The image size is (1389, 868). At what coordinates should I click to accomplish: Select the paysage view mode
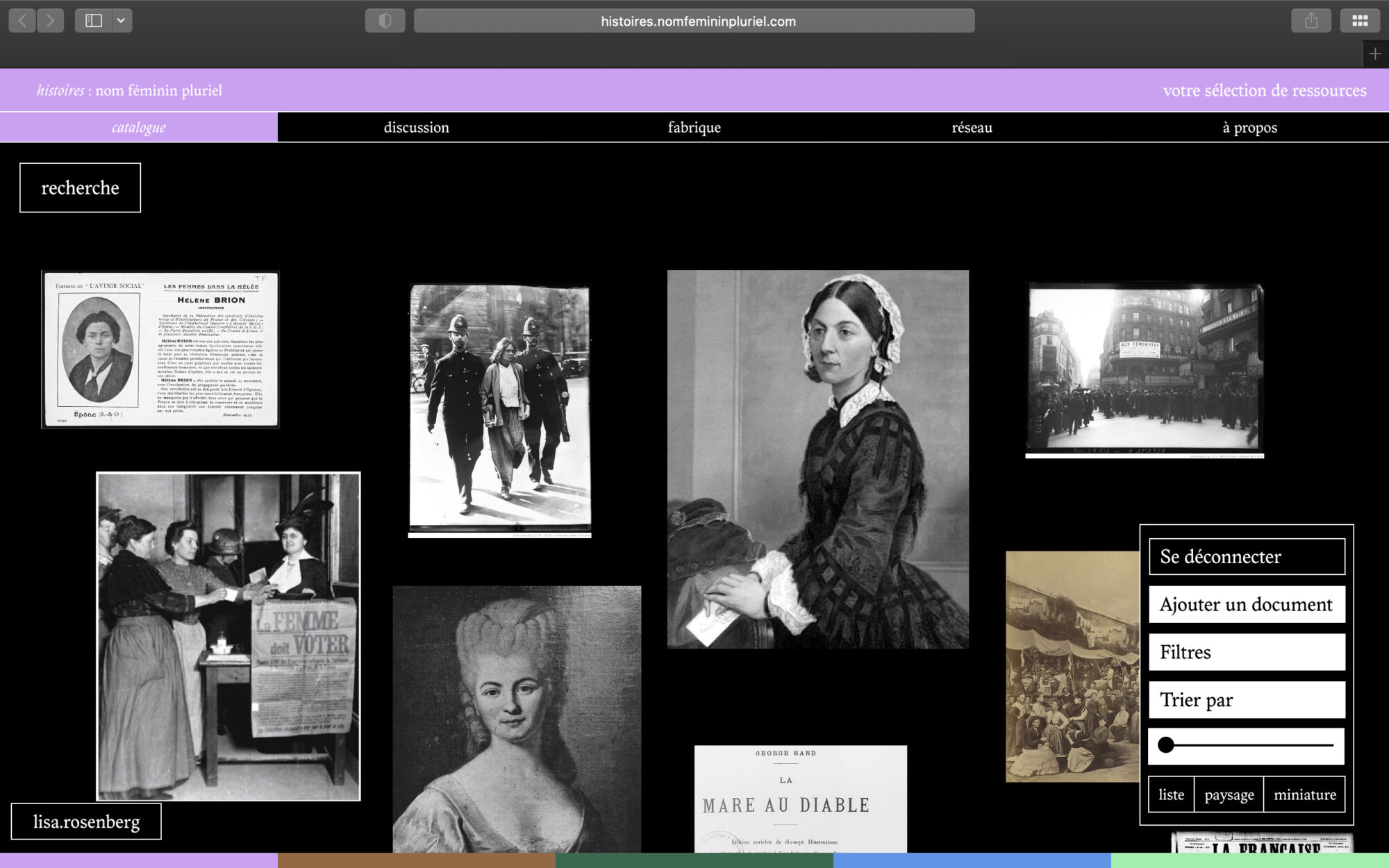1229,794
